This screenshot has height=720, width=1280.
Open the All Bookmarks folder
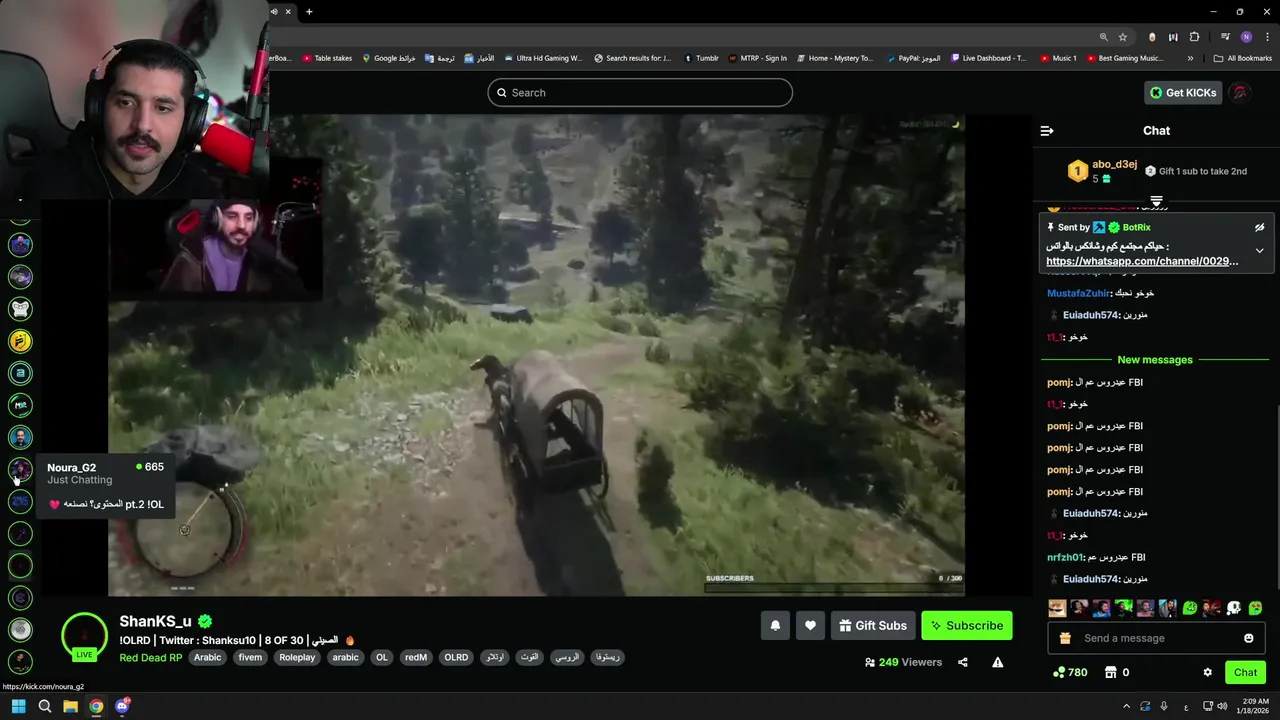pyautogui.click(x=1242, y=58)
